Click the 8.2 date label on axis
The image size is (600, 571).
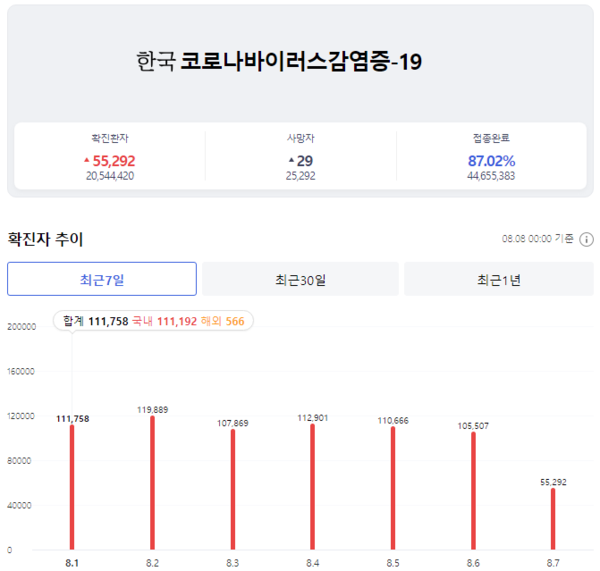click(x=152, y=563)
